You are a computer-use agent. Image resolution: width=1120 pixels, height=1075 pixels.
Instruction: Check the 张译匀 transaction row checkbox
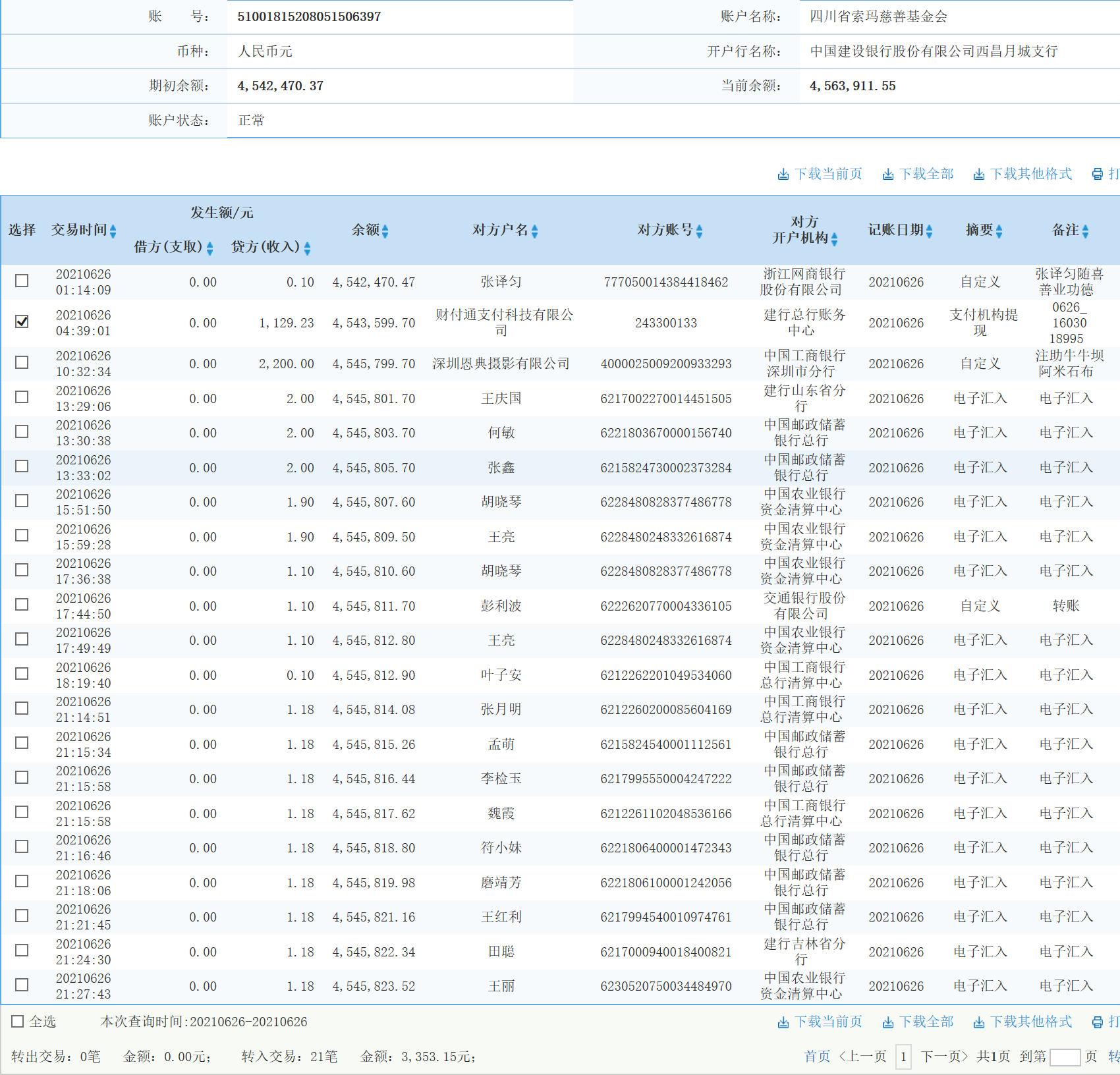(22, 281)
